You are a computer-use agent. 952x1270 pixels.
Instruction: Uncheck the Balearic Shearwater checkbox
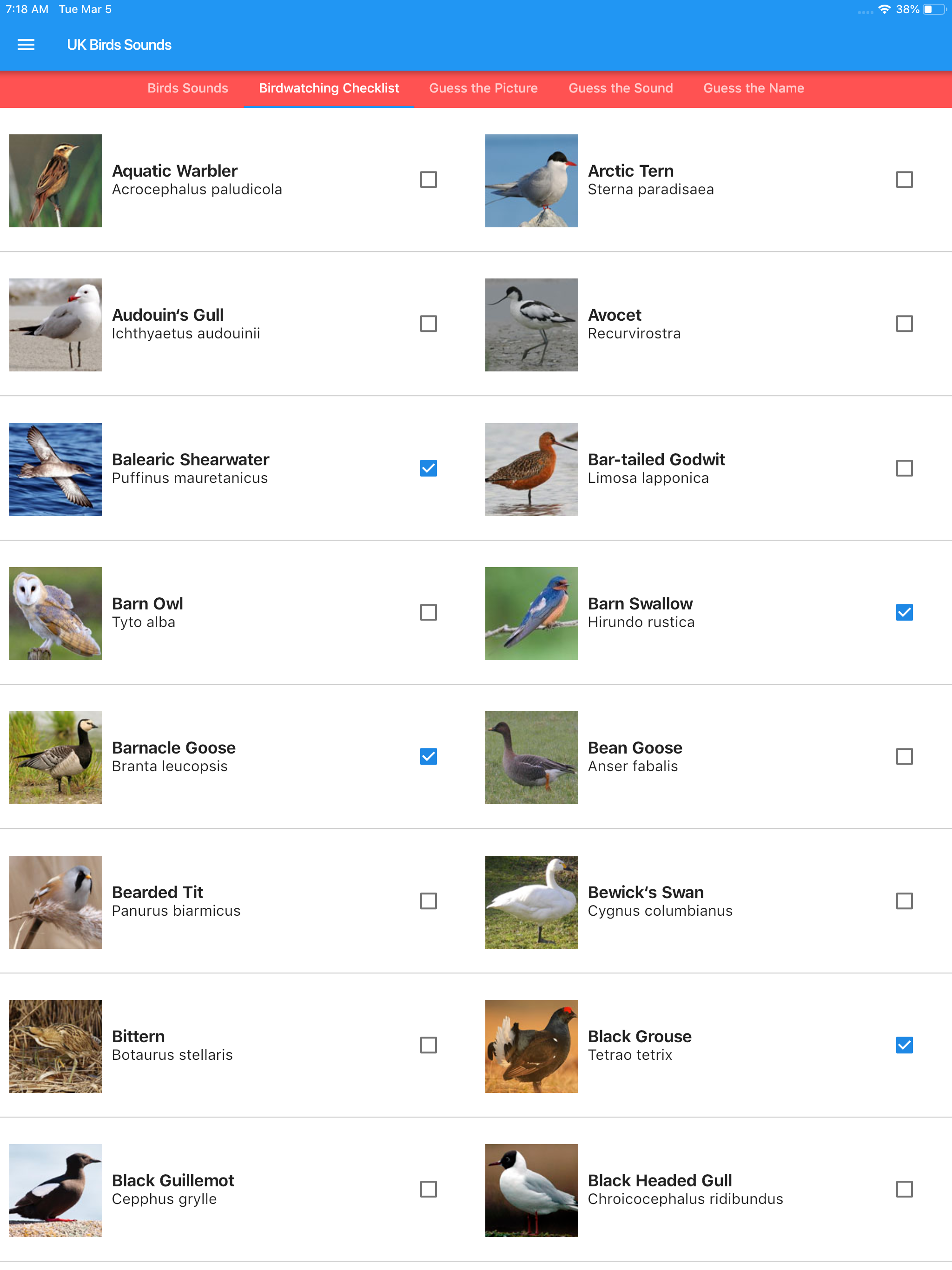pos(428,469)
